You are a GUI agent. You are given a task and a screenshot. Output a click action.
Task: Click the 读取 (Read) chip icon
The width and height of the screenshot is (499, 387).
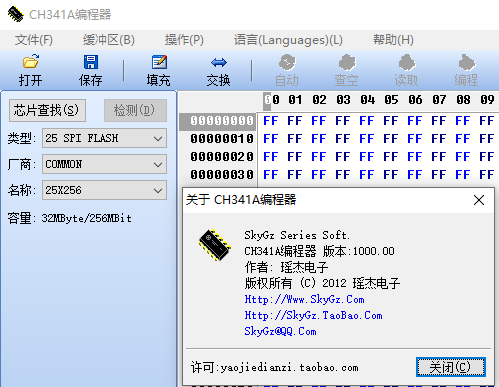coord(406,62)
